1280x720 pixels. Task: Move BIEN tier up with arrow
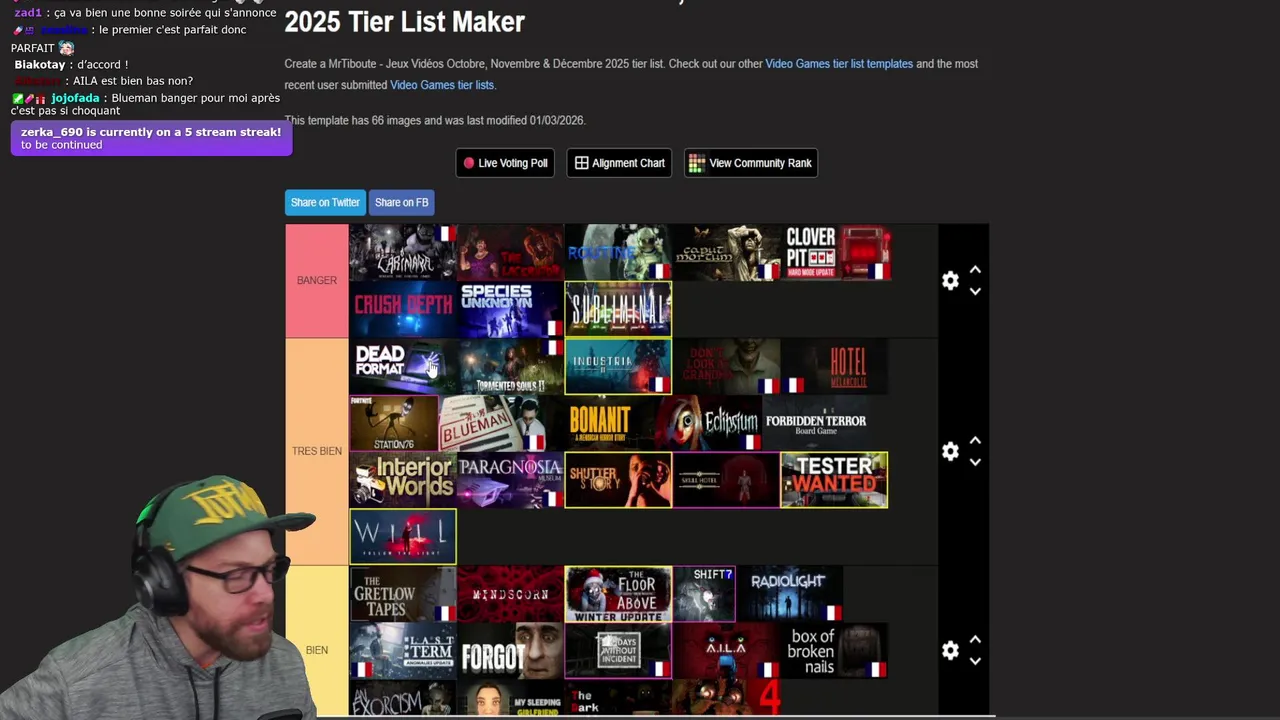[975, 639]
